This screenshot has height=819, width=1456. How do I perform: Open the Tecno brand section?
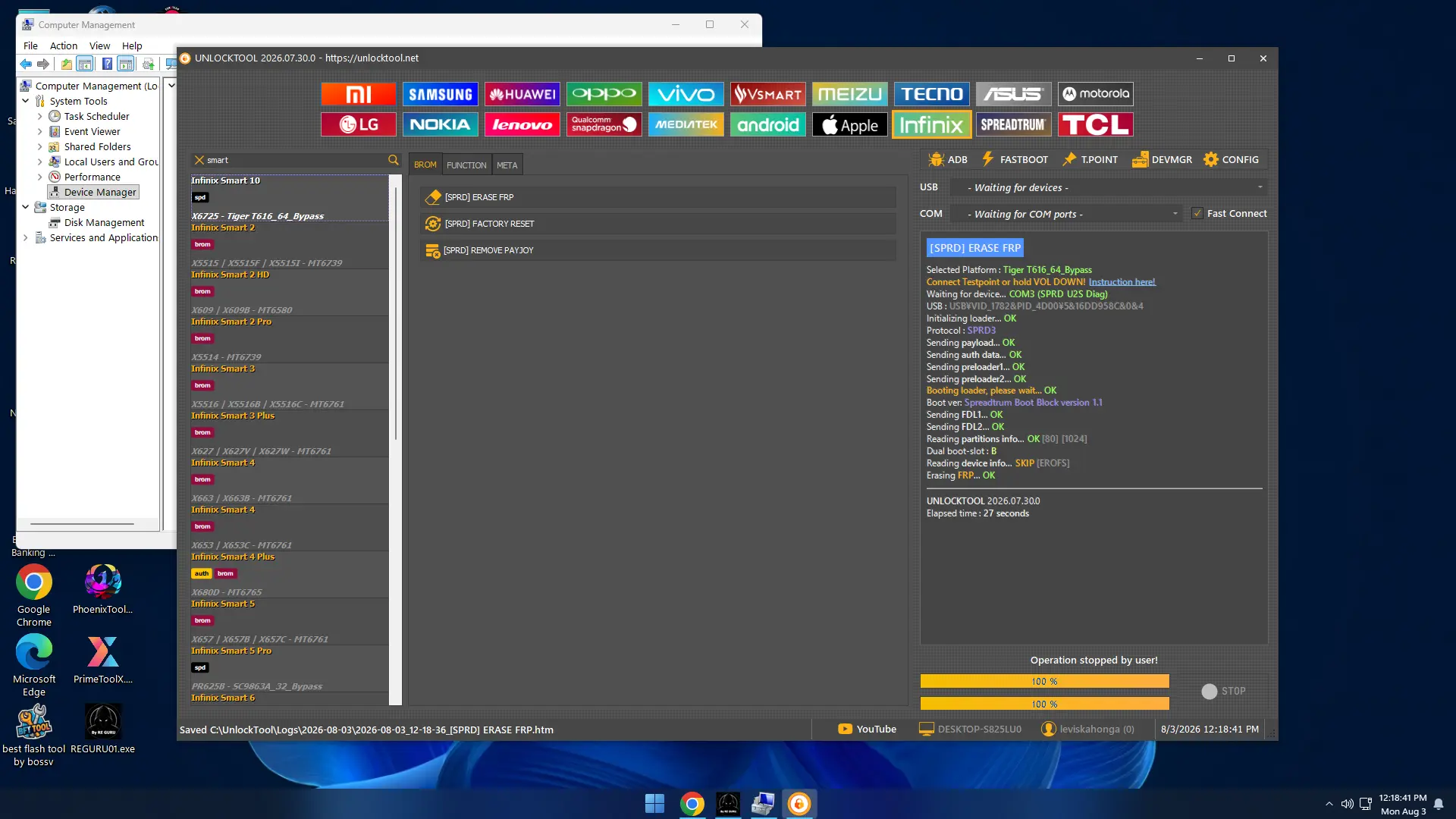pyautogui.click(x=932, y=94)
